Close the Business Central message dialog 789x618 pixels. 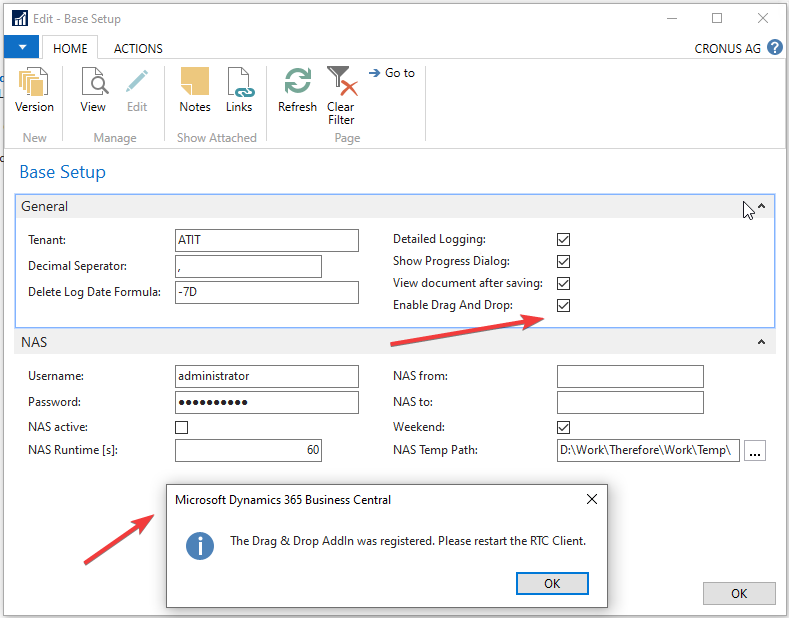pyautogui.click(x=592, y=499)
